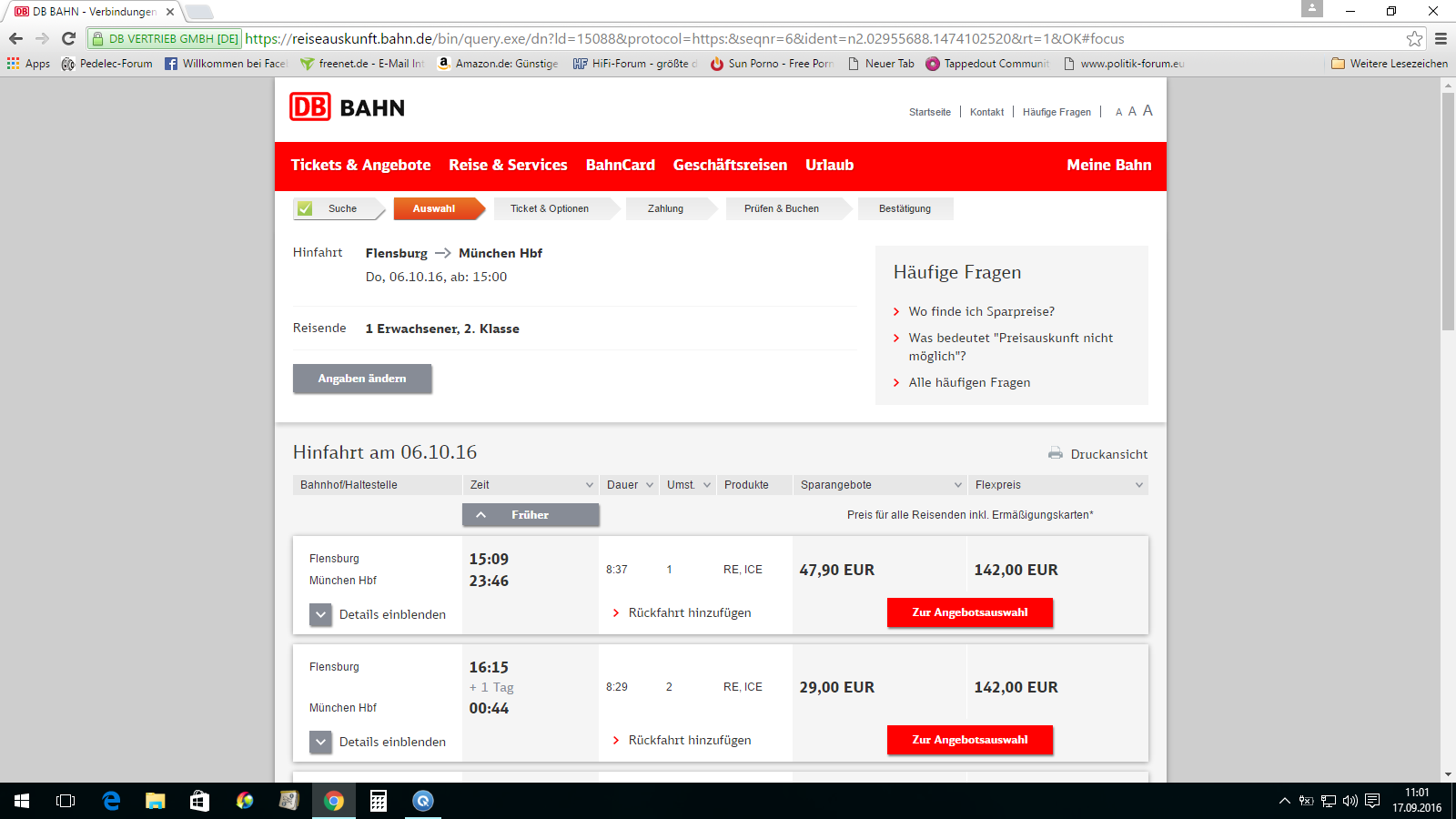
Task: Open Task View in taskbar
Action: coord(66,801)
